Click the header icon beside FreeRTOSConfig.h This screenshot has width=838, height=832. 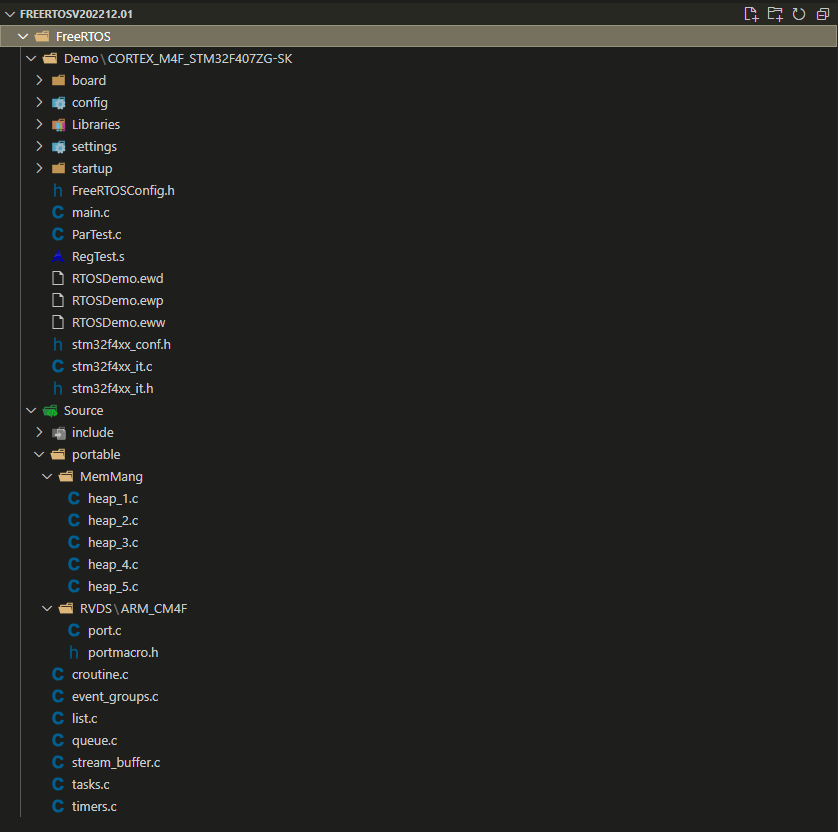point(58,191)
